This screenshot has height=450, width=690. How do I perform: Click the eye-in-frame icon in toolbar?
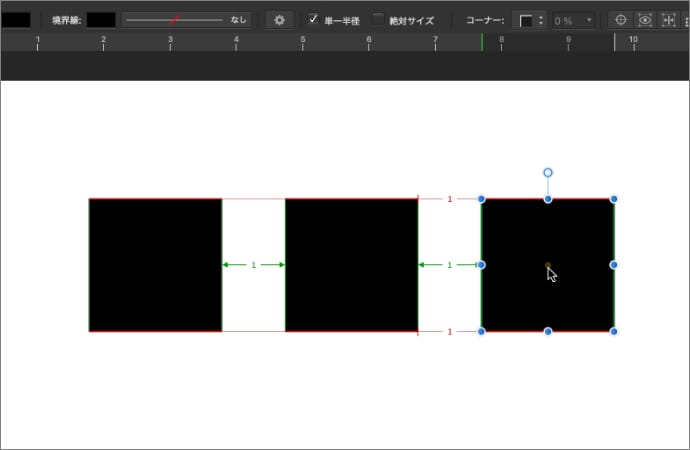tap(645, 20)
